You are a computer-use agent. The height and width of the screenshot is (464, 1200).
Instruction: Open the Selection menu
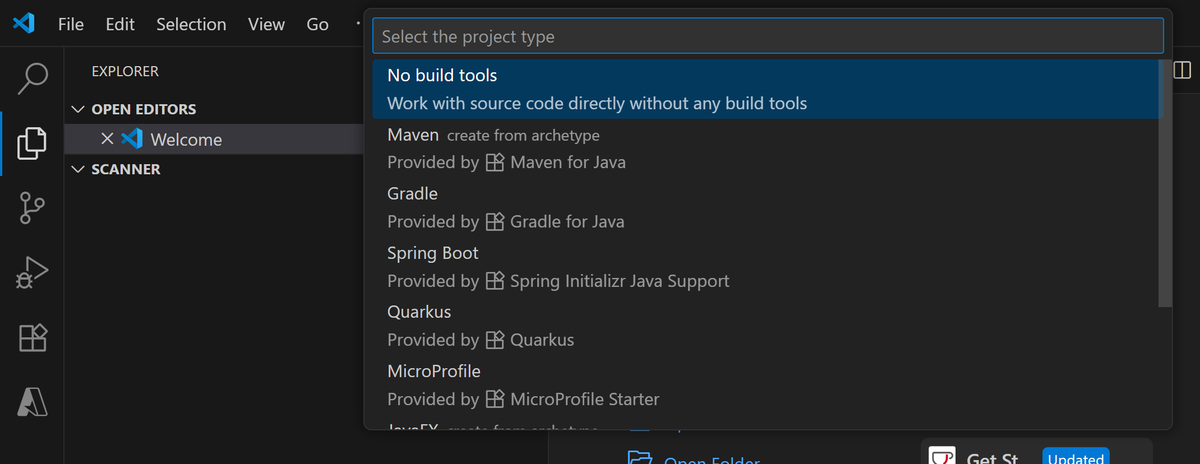191,24
